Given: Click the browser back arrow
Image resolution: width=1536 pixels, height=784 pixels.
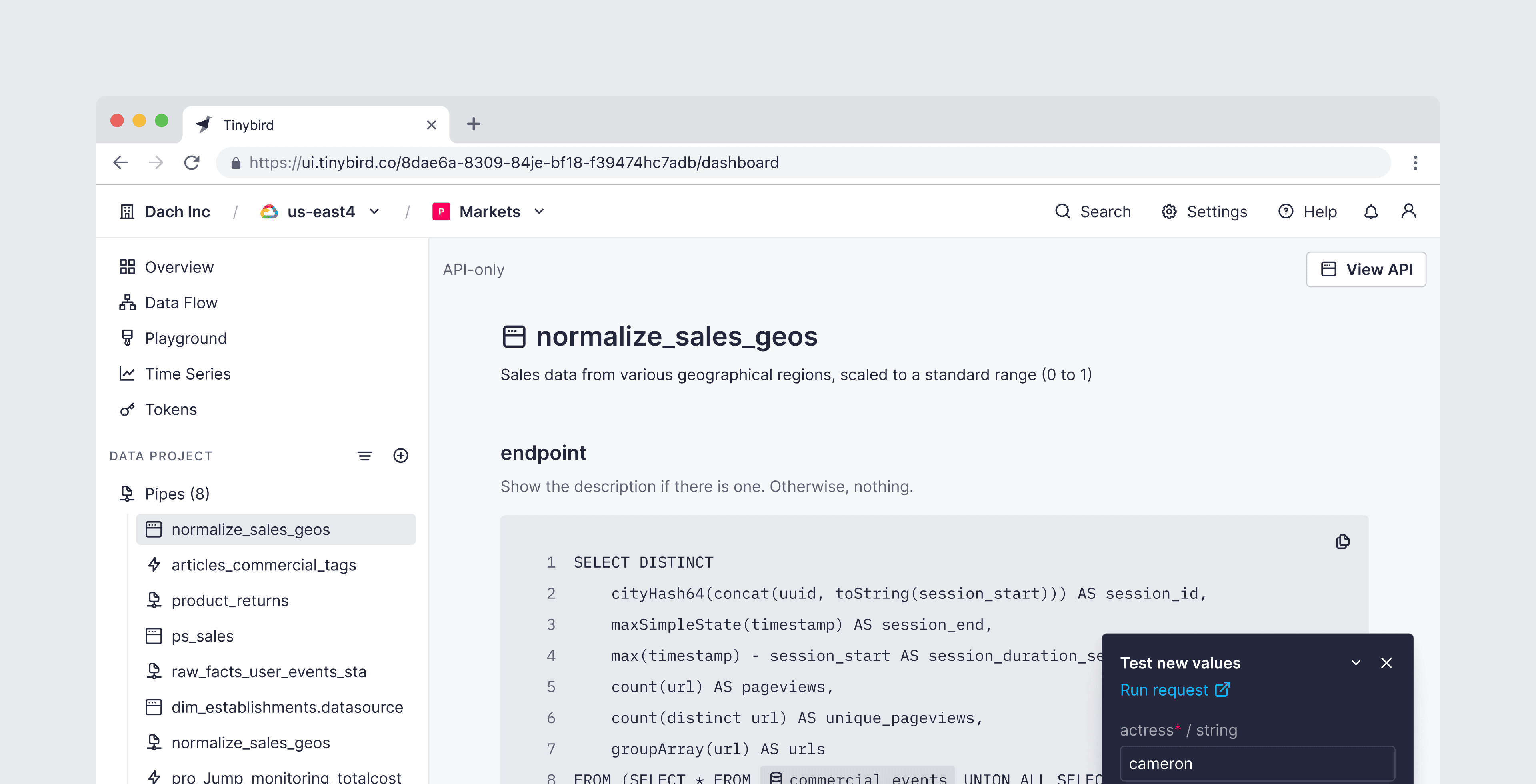Looking at the screenshot, I should (120, 162).
